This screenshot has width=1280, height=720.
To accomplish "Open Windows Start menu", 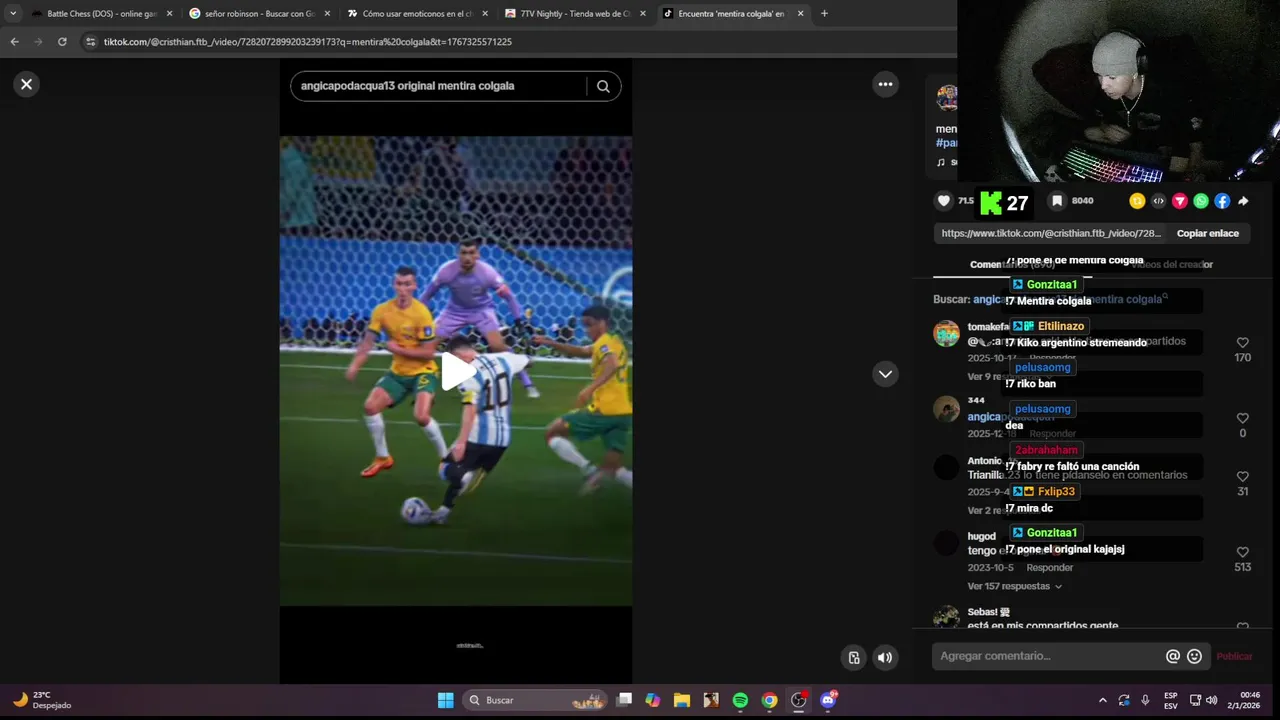I will pos(445,700).
